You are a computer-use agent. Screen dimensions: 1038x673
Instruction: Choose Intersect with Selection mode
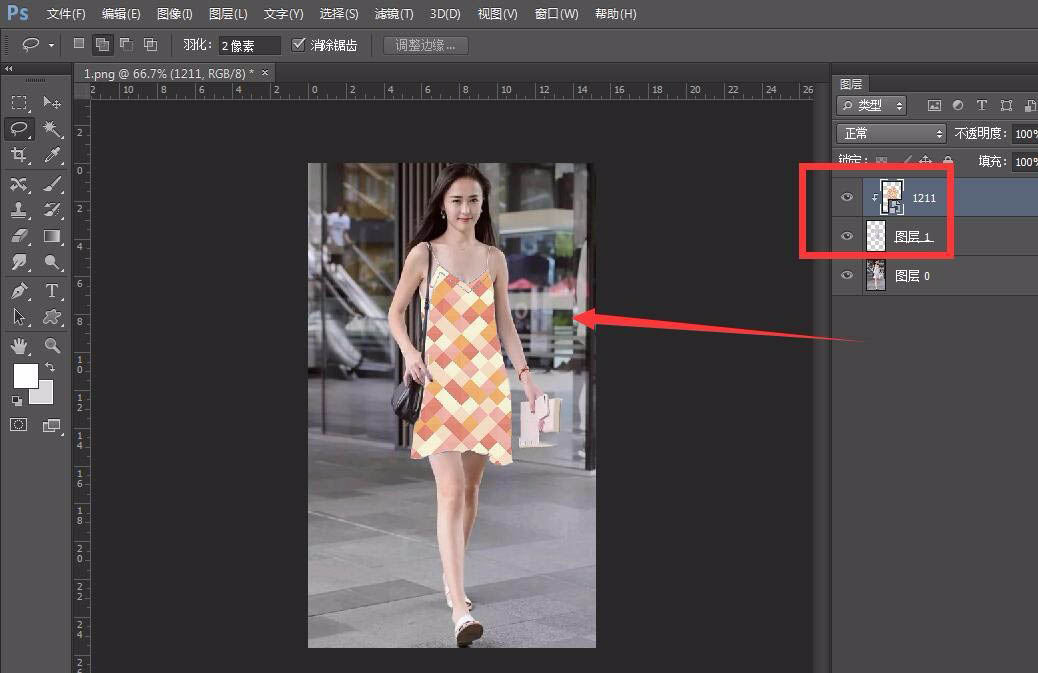(151, 44)
